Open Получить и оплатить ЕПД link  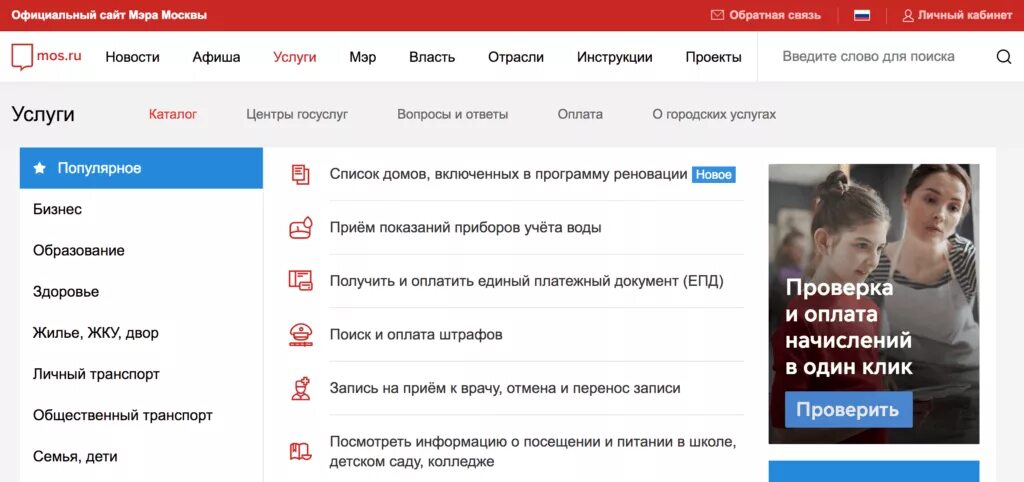click(526, 281)
